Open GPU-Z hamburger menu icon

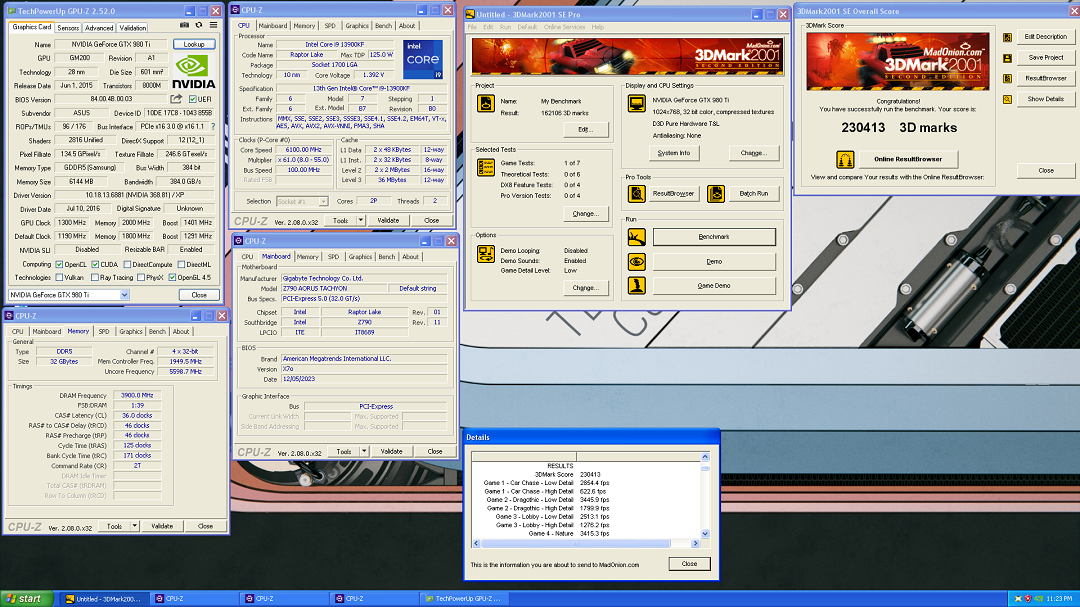(x=214, y=25)
